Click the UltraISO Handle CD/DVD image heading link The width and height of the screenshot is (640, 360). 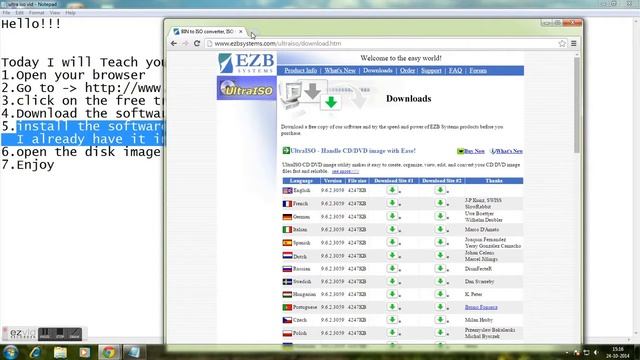pos(353,151)
